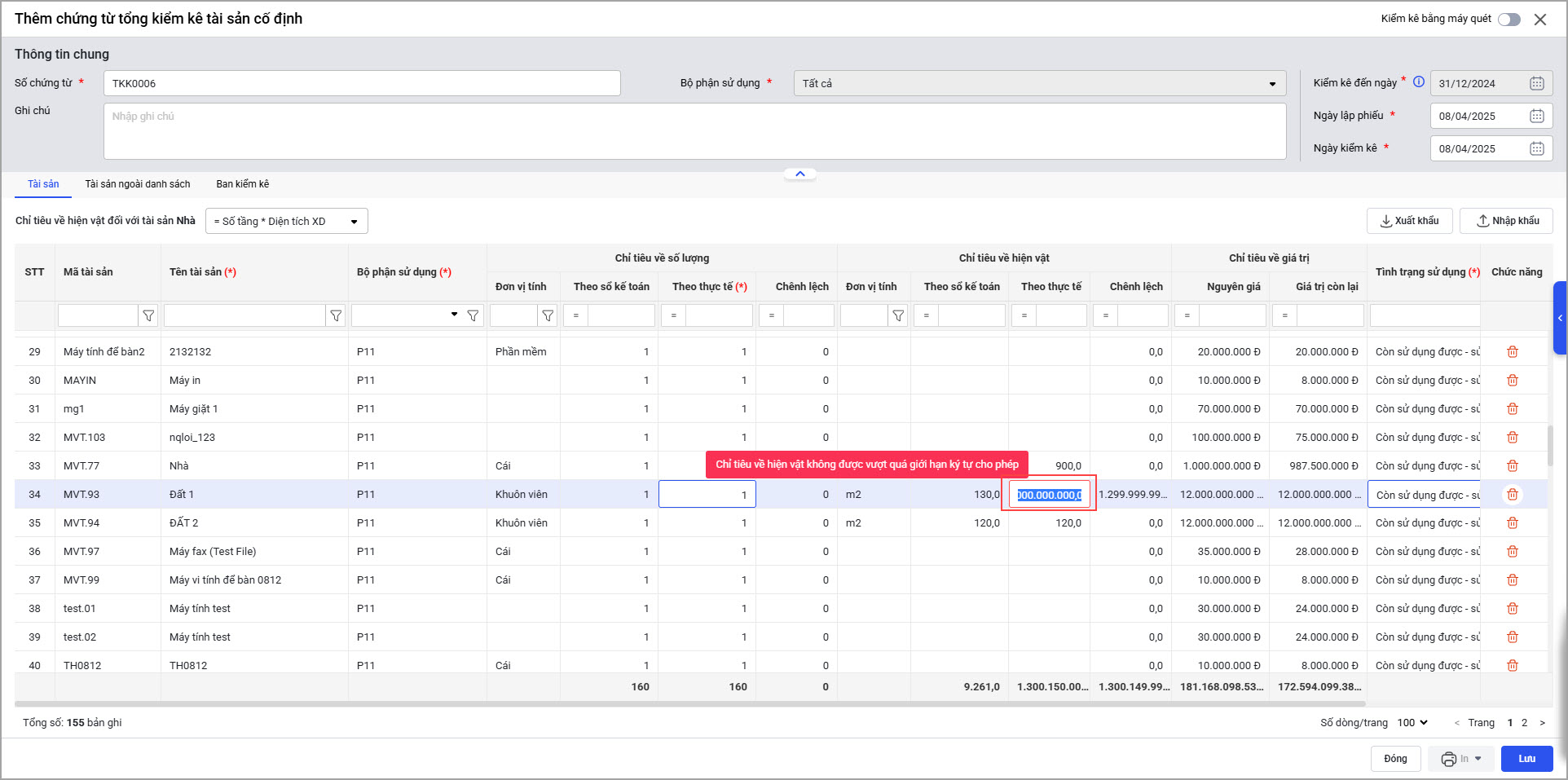Click the Nhập khẩu import button
This screenshot has height=780, width=1568.
(x=1507, y=221)
